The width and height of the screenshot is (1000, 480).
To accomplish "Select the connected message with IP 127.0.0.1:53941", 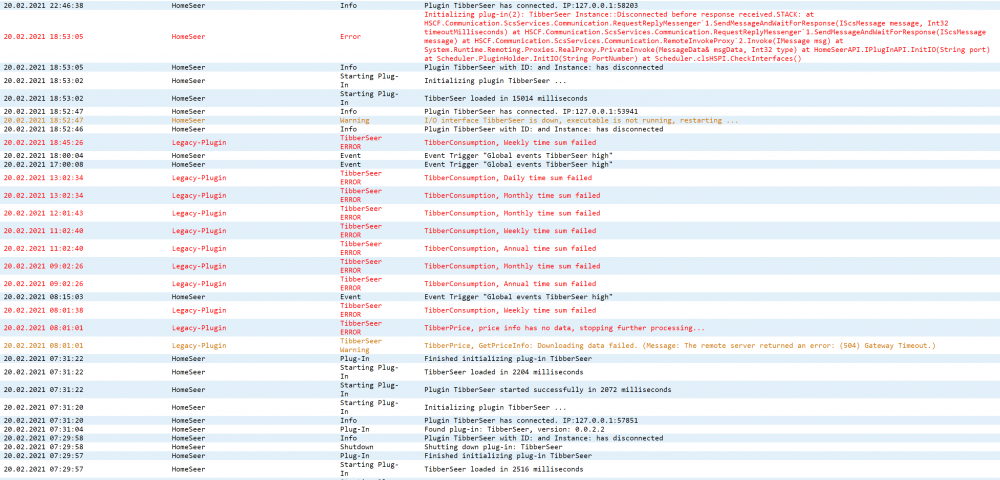I will 531,111.
